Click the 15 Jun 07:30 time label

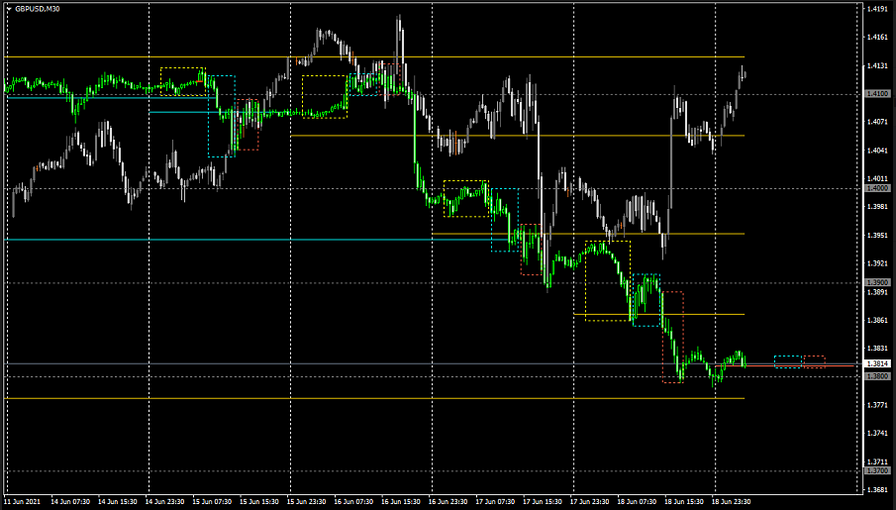click(212, 501)
